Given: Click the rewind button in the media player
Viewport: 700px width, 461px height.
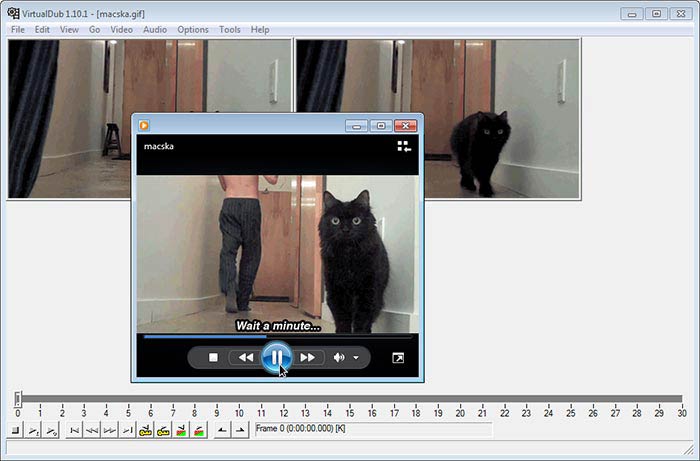Looking at the screenshot, I should click(245, 358).
